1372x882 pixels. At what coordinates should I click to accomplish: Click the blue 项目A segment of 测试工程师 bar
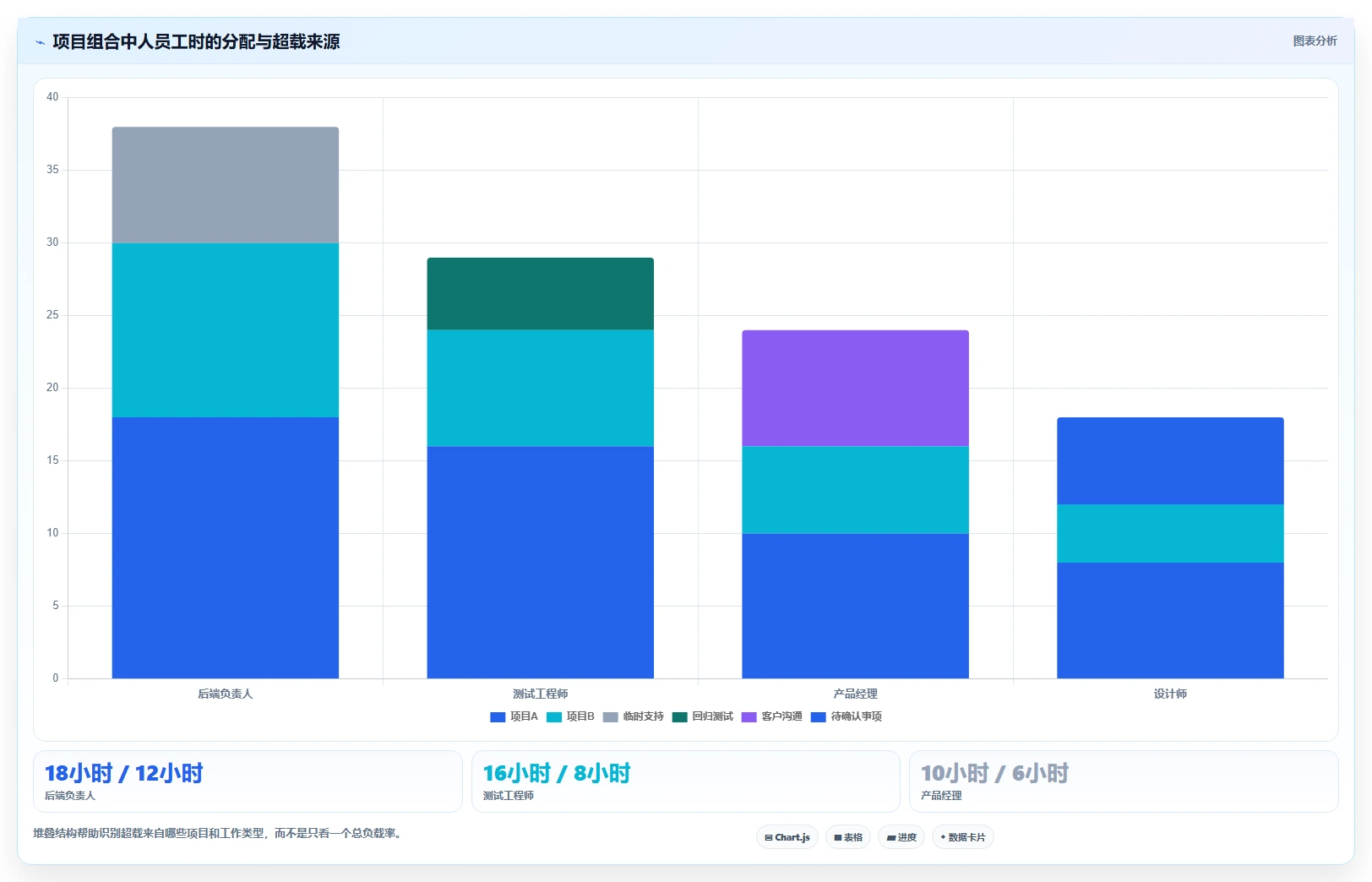(x=541, y=562)
